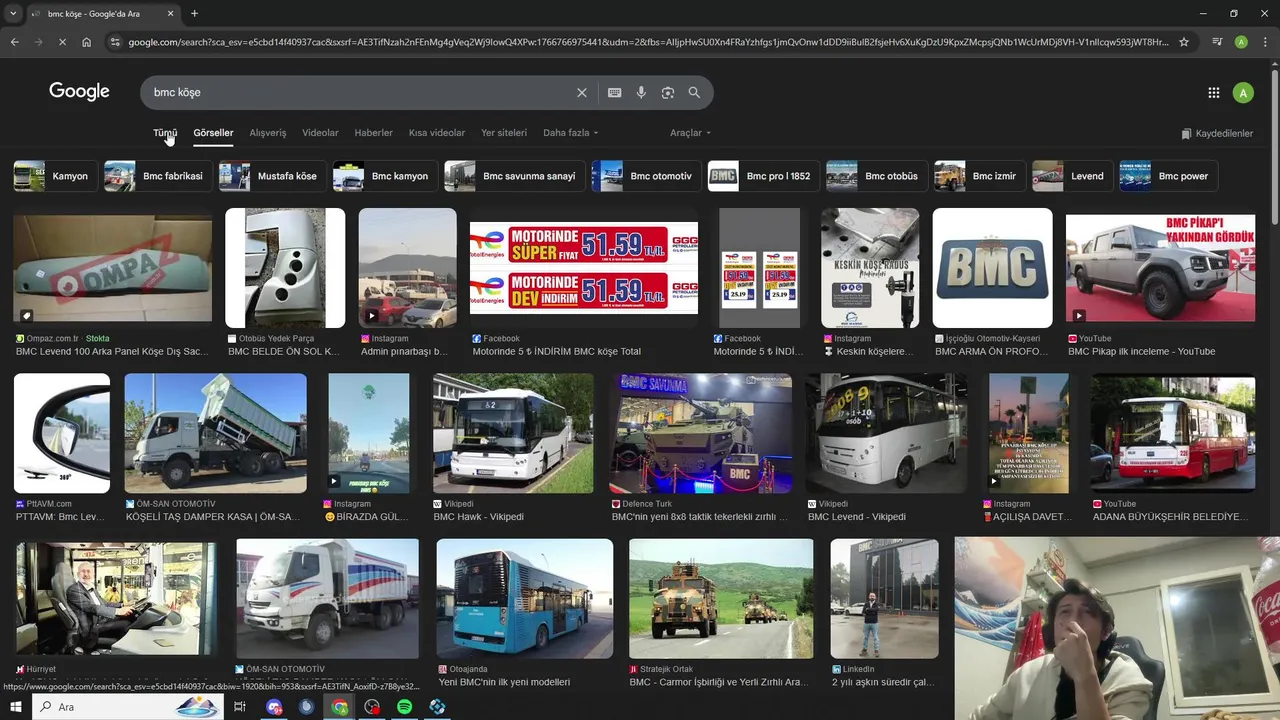Open Spotify from the taskbar
This screenshot has width=1280, height=720.
pos(405,707)
